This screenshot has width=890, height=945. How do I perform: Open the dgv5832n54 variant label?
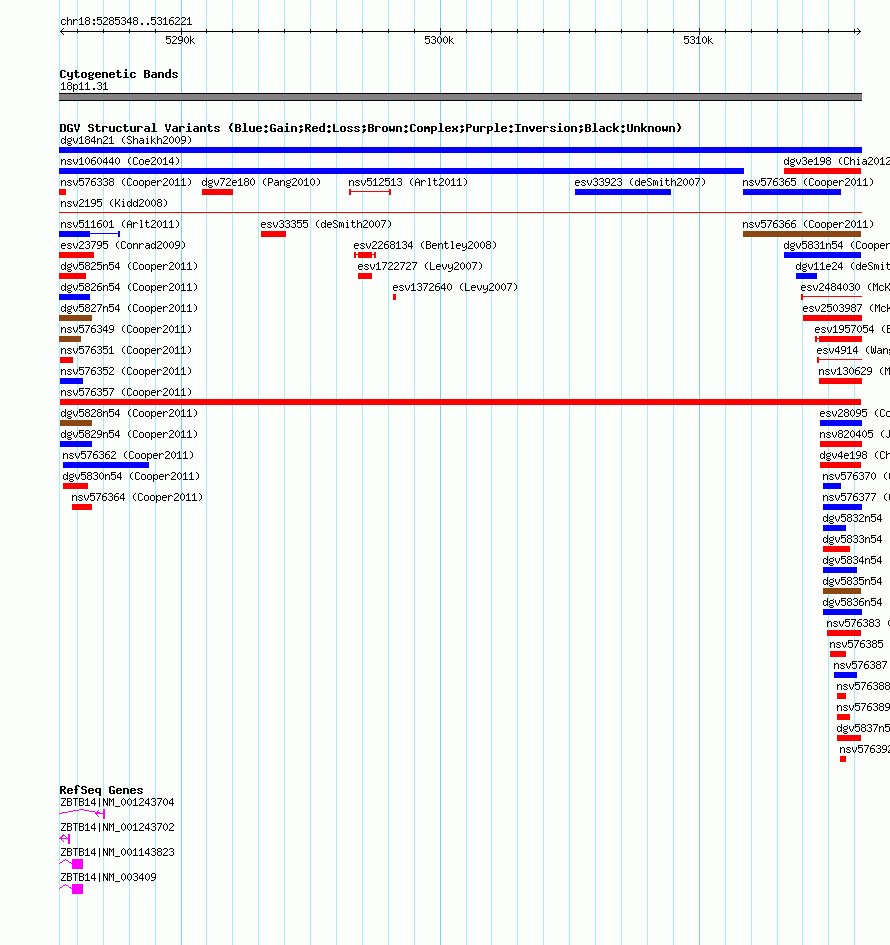coord(852,520)
